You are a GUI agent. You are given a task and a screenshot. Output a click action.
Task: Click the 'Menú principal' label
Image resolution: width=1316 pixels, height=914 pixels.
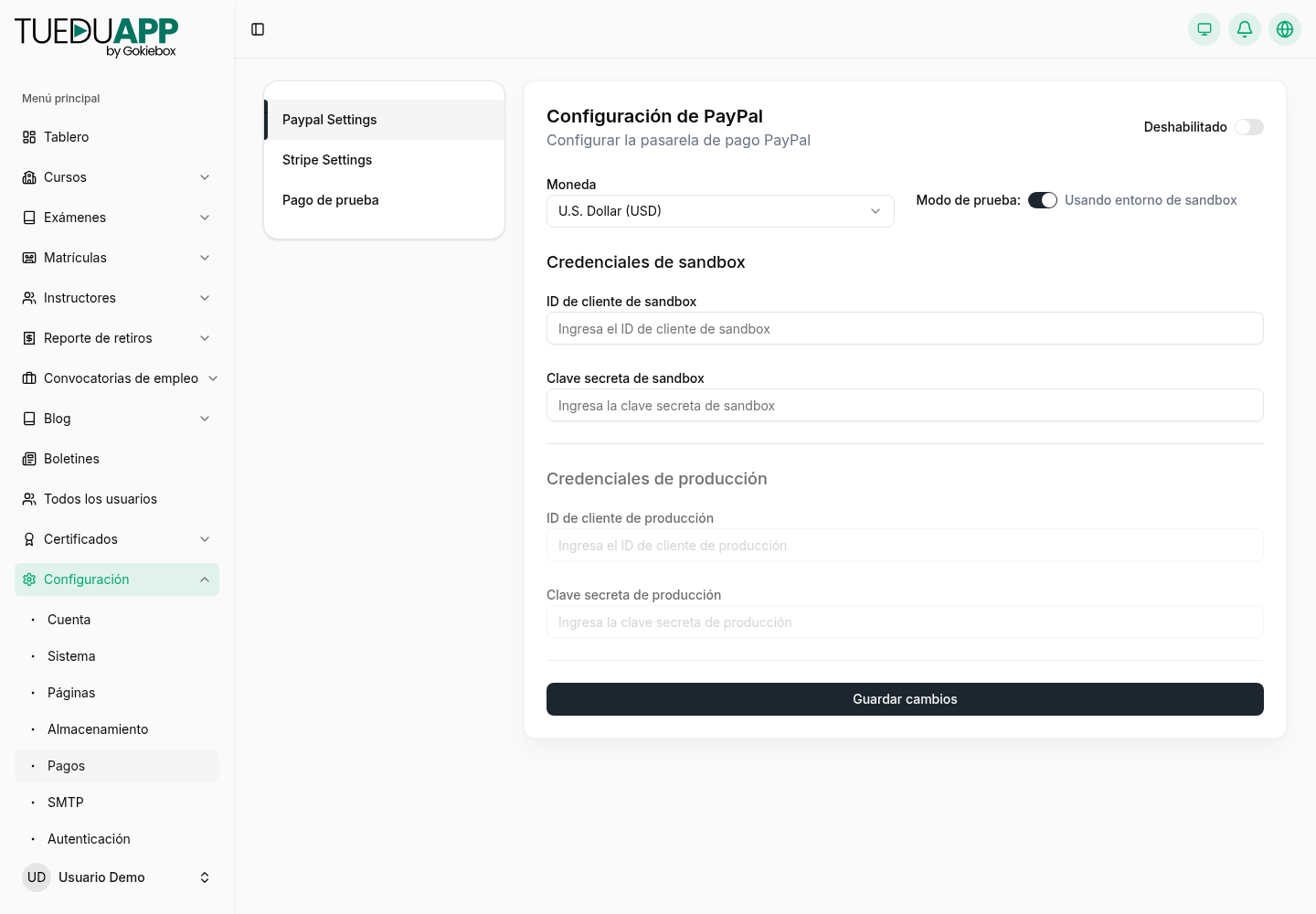pyautogui.click(x=61, y=99)
